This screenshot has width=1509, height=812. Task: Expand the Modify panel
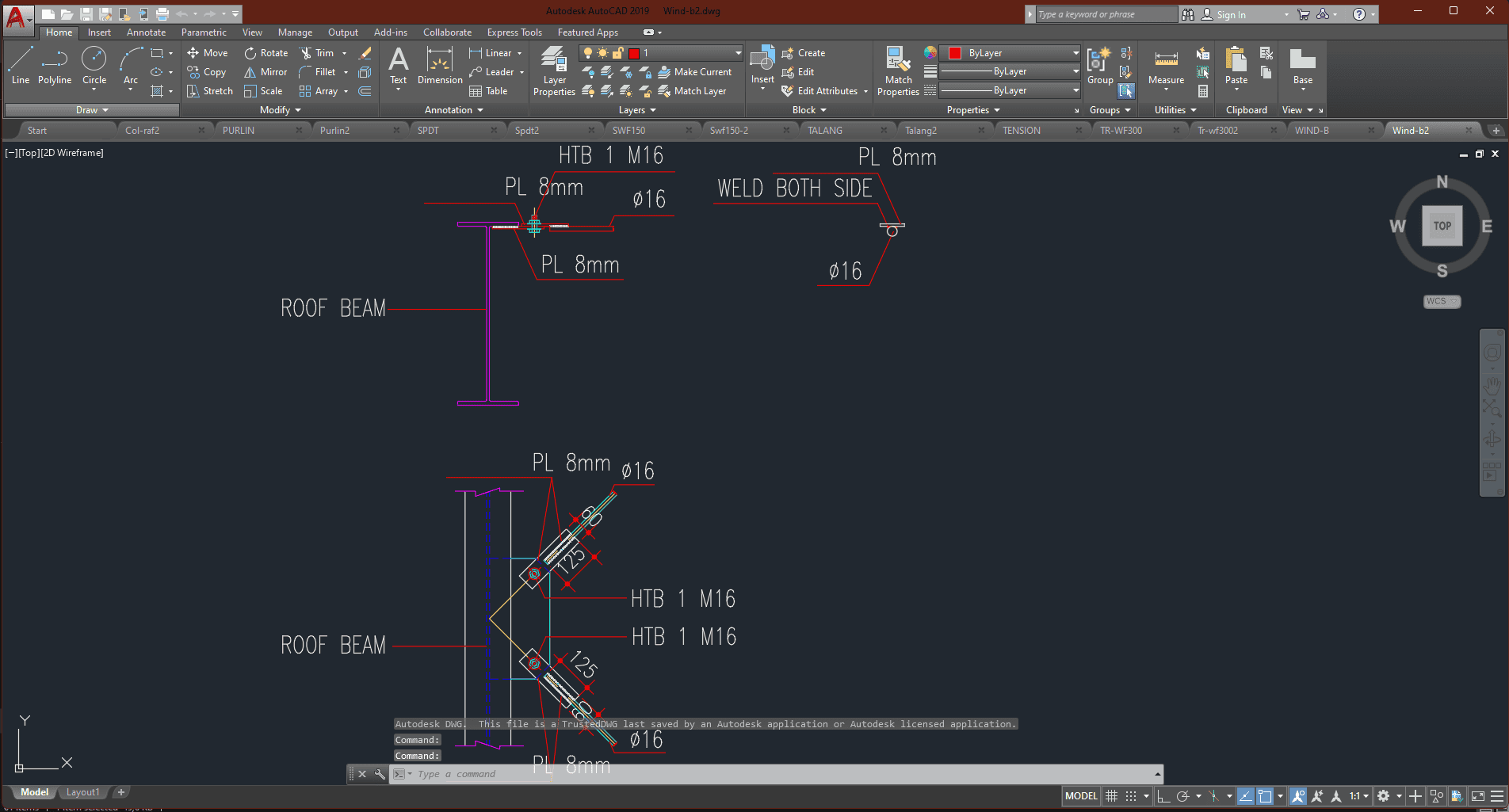280,110
